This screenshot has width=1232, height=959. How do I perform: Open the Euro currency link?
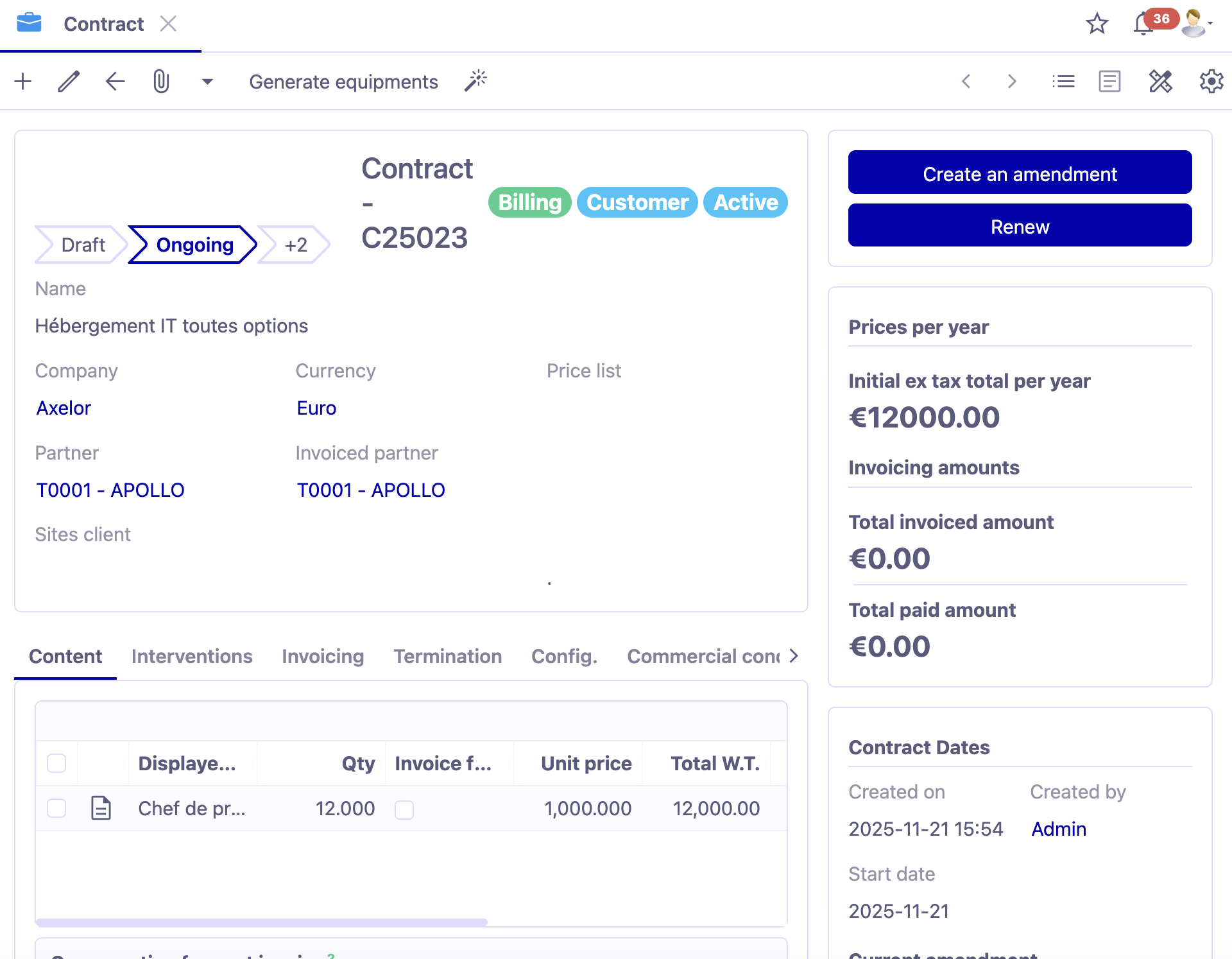pos(316,408)
